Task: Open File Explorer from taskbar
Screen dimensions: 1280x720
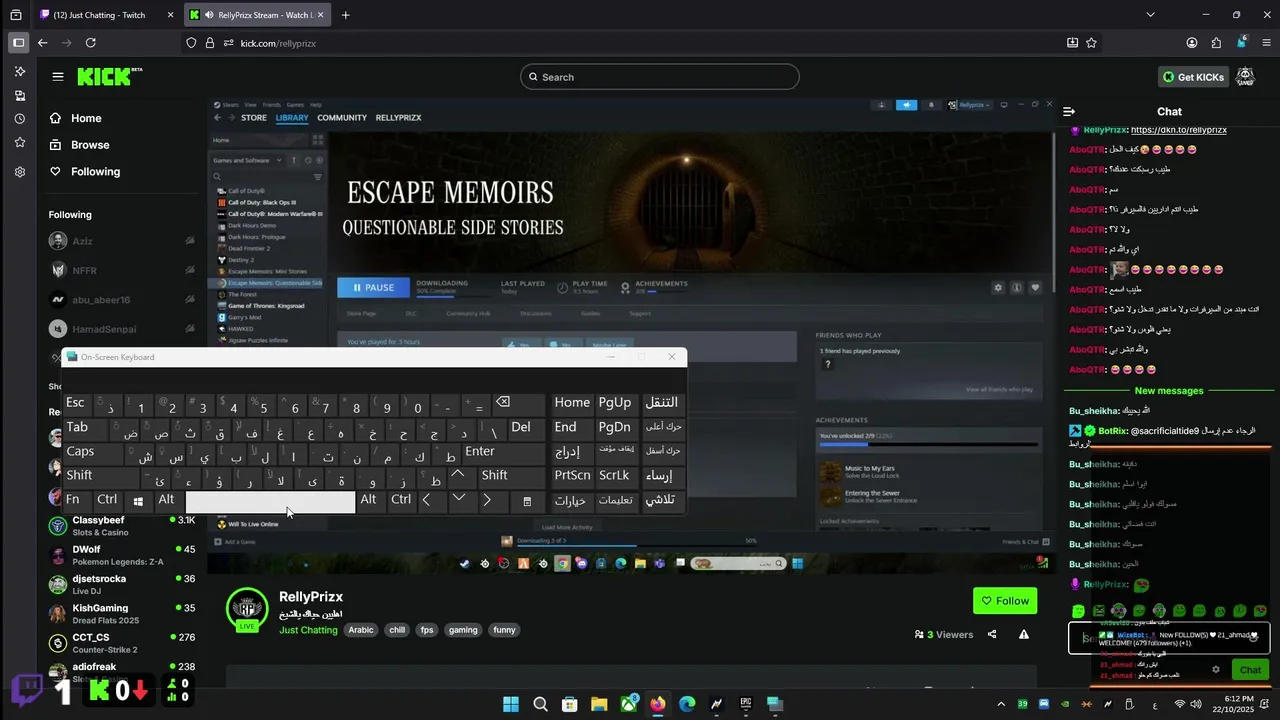Action: (x=599, y=704)
